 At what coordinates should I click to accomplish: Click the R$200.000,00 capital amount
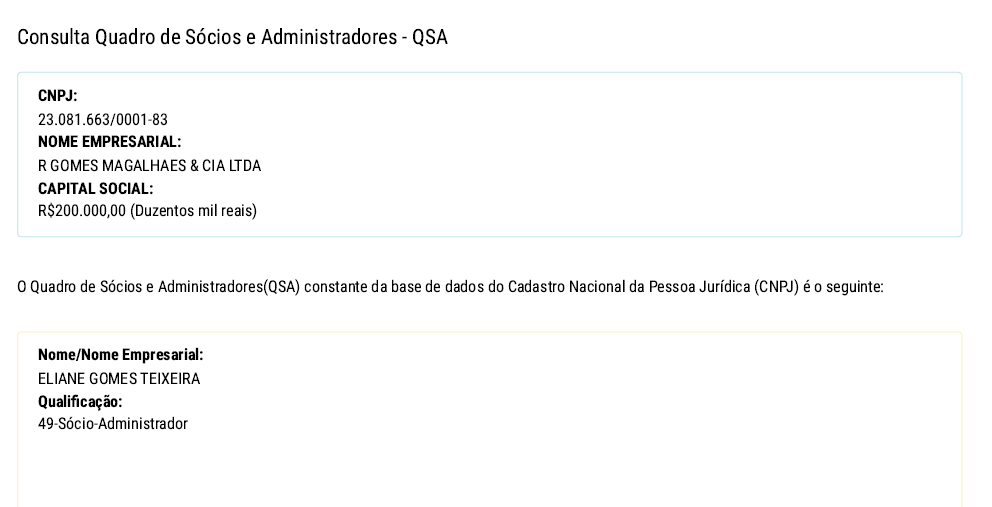coord(82,211)
